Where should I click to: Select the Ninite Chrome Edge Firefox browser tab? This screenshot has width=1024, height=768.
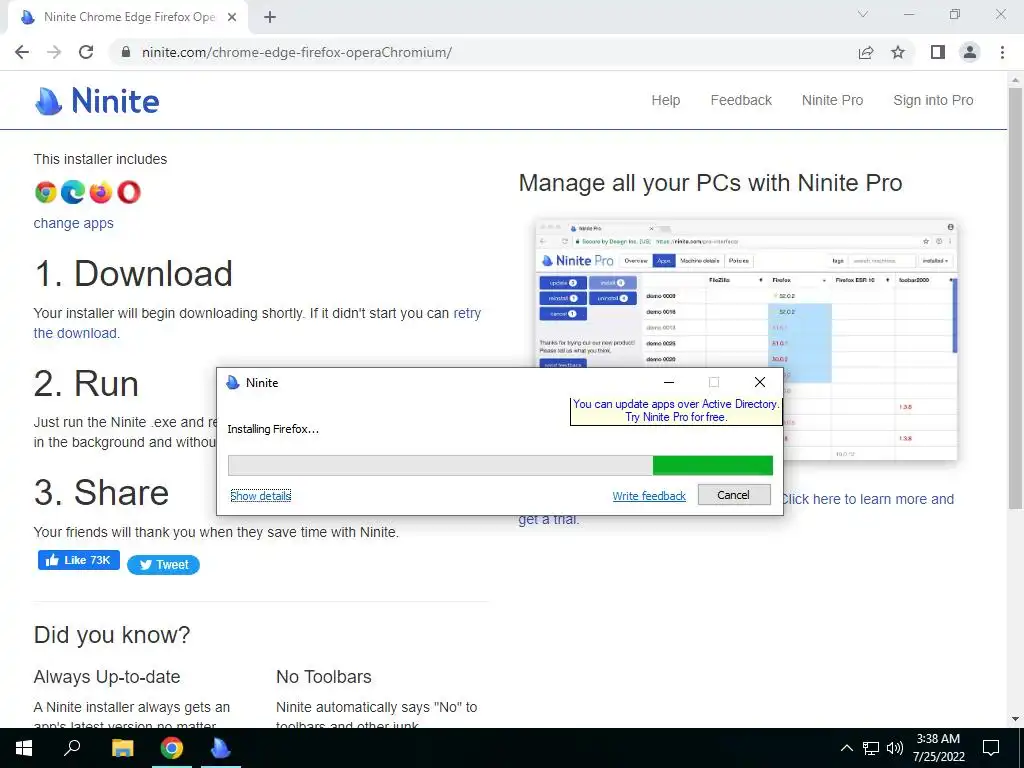129,18
